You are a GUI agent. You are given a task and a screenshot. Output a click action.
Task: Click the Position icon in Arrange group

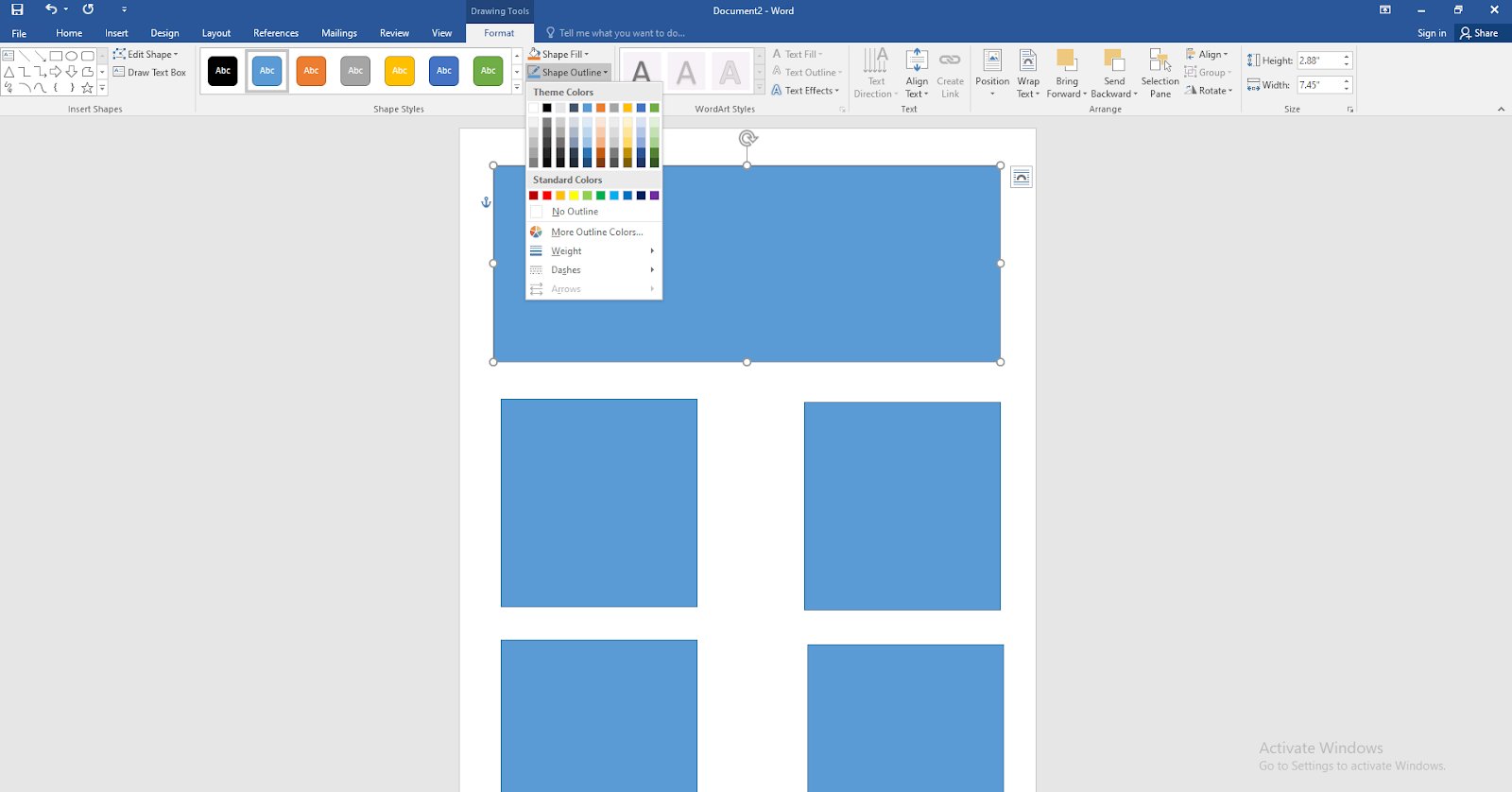(992, 60)
